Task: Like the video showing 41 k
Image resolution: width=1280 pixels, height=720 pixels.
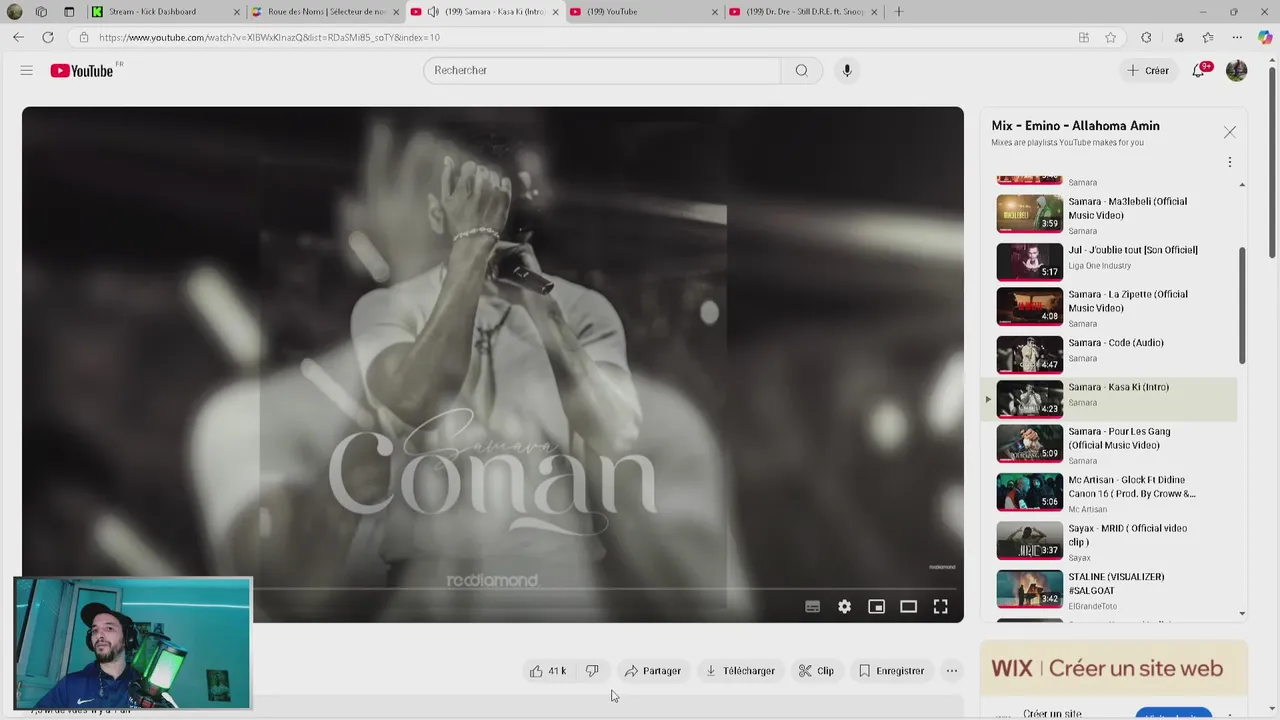Action: click(548, 671)
